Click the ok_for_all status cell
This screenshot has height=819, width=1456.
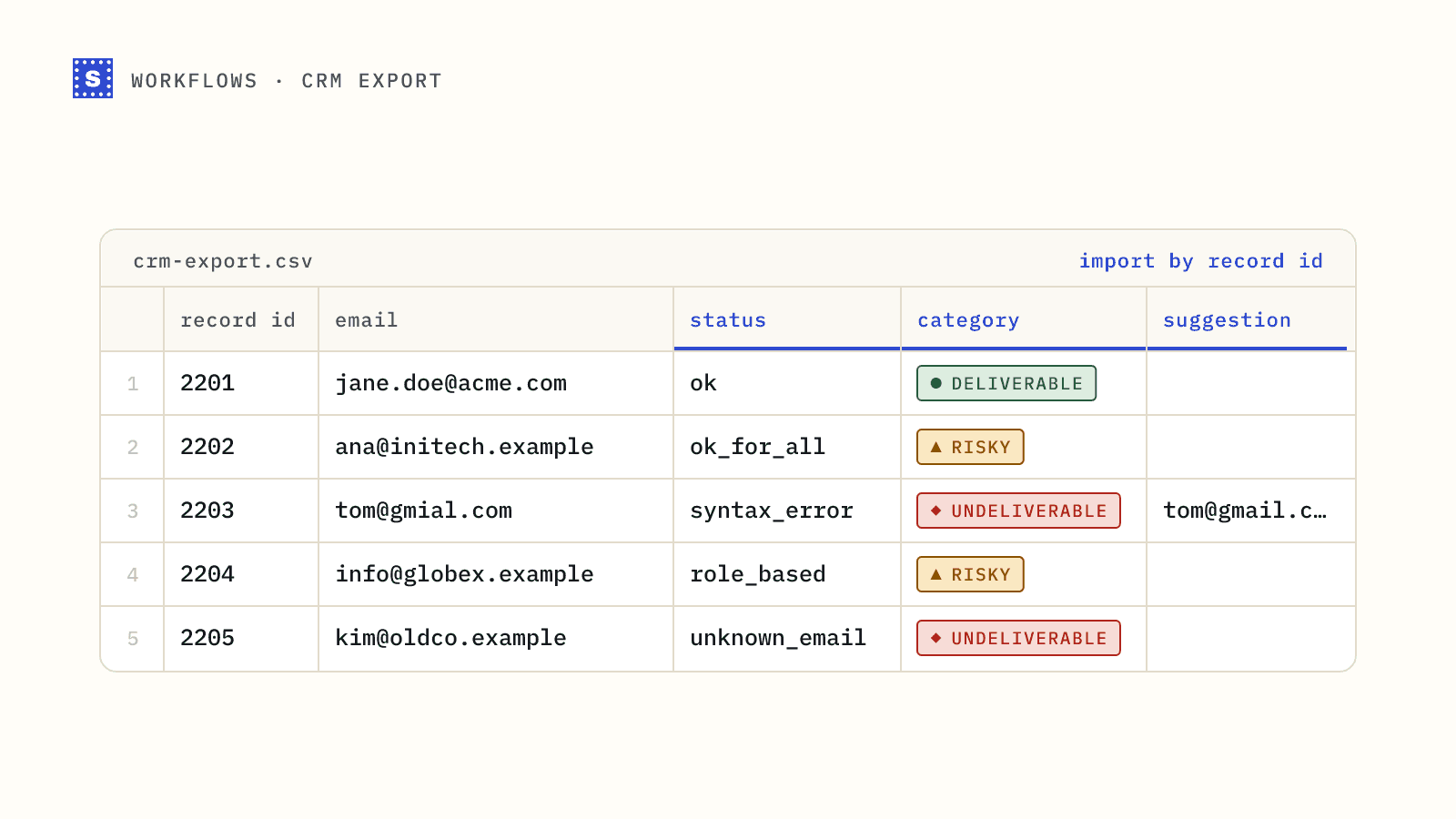(x=787, y=447)
